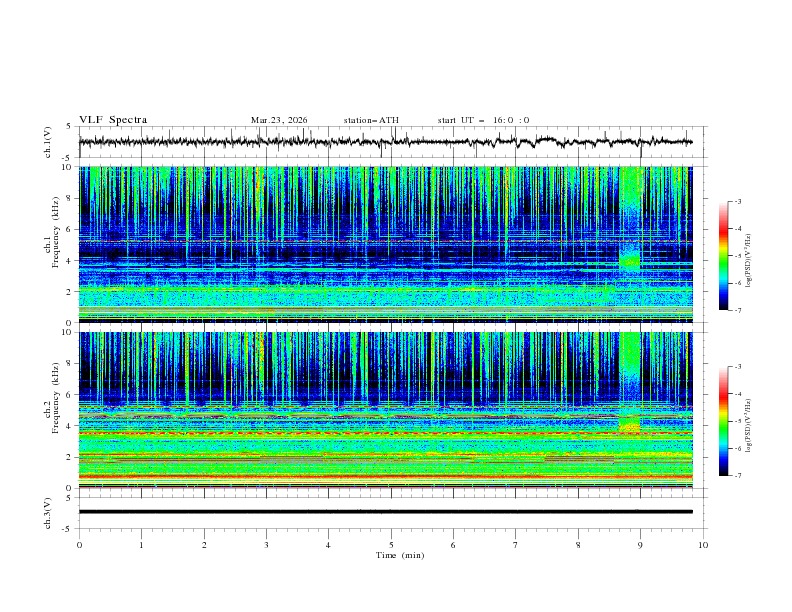Click the "-4" tick on the ch.2 color bar

click(x=738, y=394)
